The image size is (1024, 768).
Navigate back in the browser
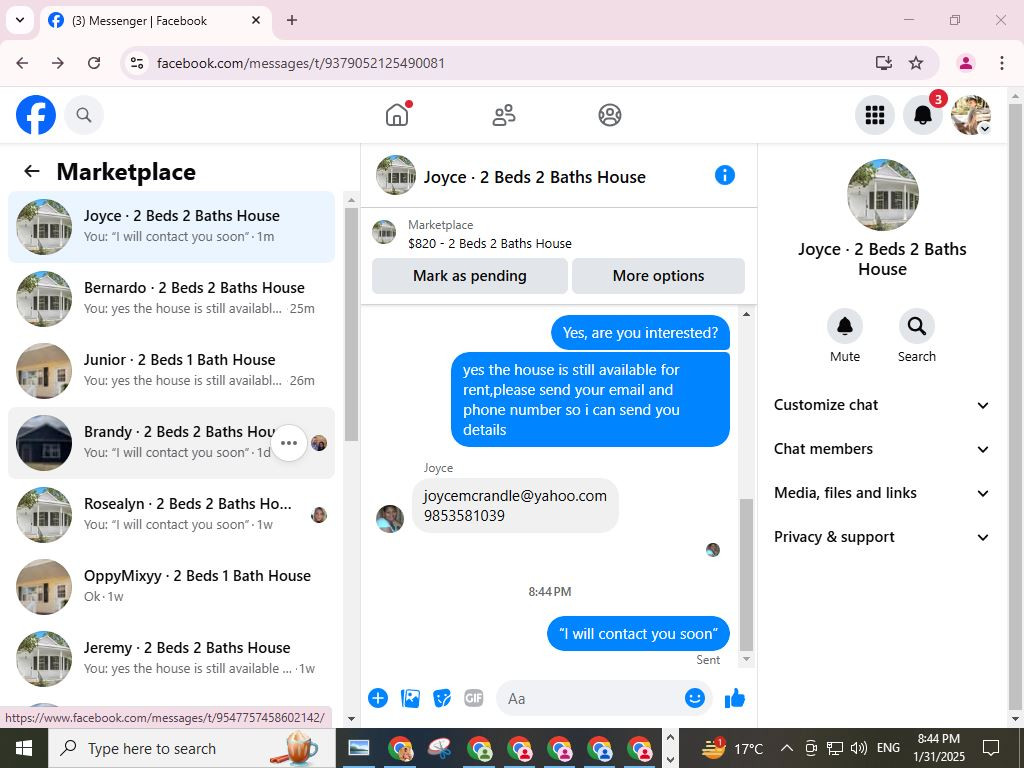pyautogui.click(x=22, y=63)
